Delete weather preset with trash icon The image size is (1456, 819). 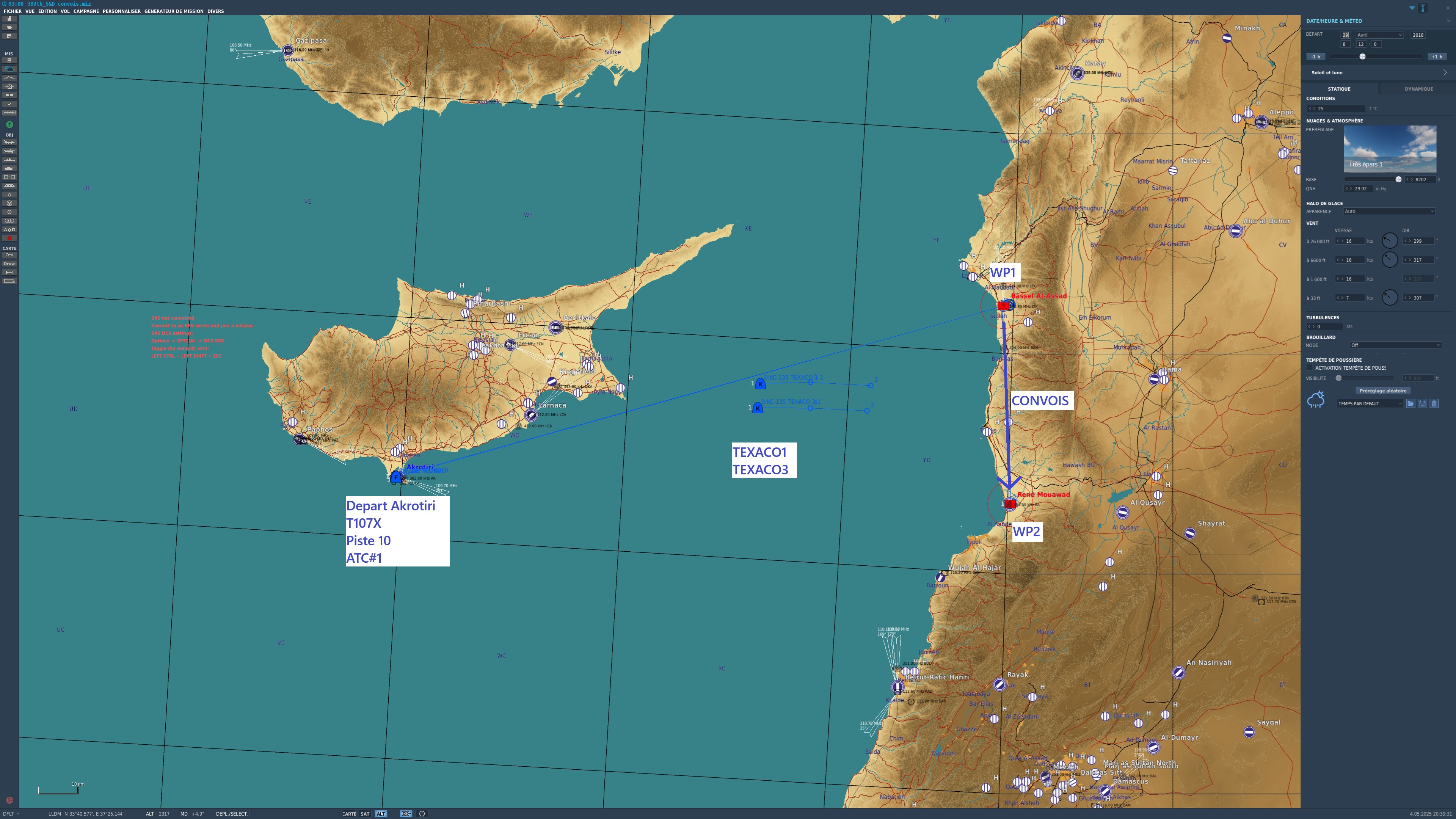(x=1434, y=403)
